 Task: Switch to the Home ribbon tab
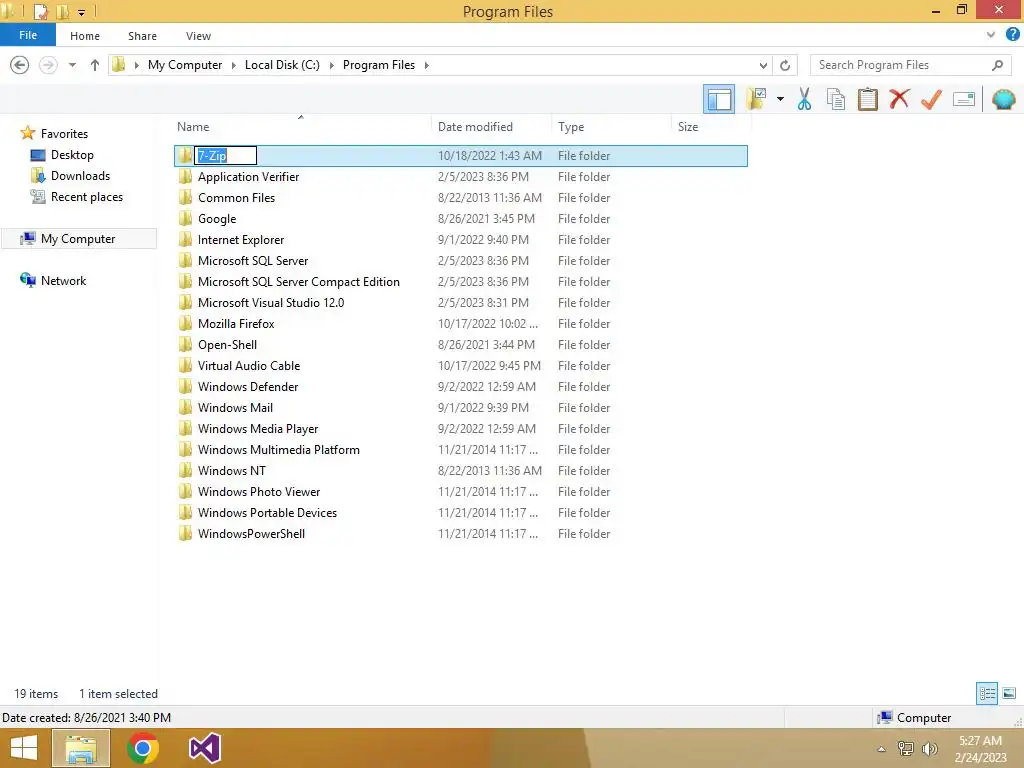[85, 36]
